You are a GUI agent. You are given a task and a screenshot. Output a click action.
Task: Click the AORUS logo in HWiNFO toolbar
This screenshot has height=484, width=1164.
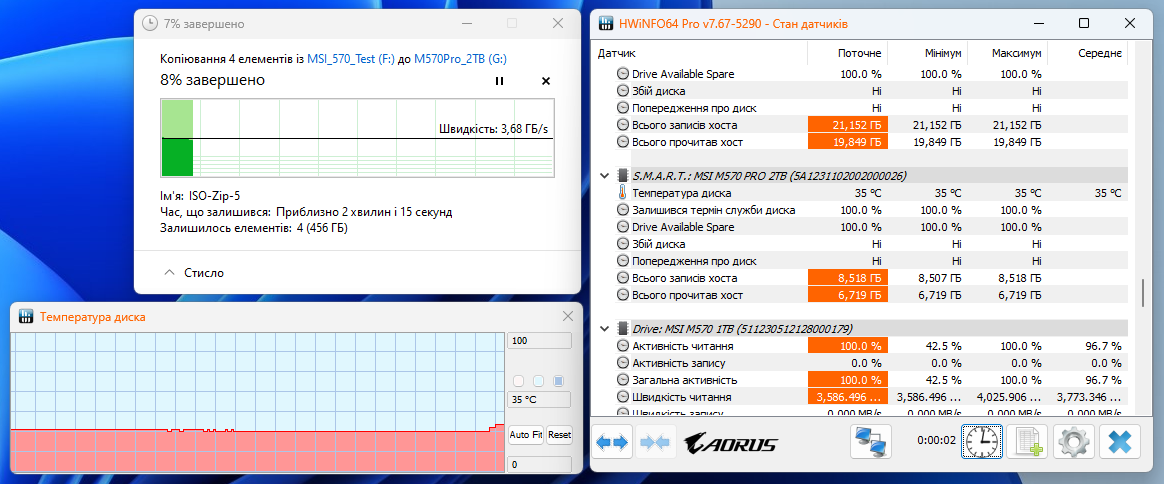click(x=730, y=444)
